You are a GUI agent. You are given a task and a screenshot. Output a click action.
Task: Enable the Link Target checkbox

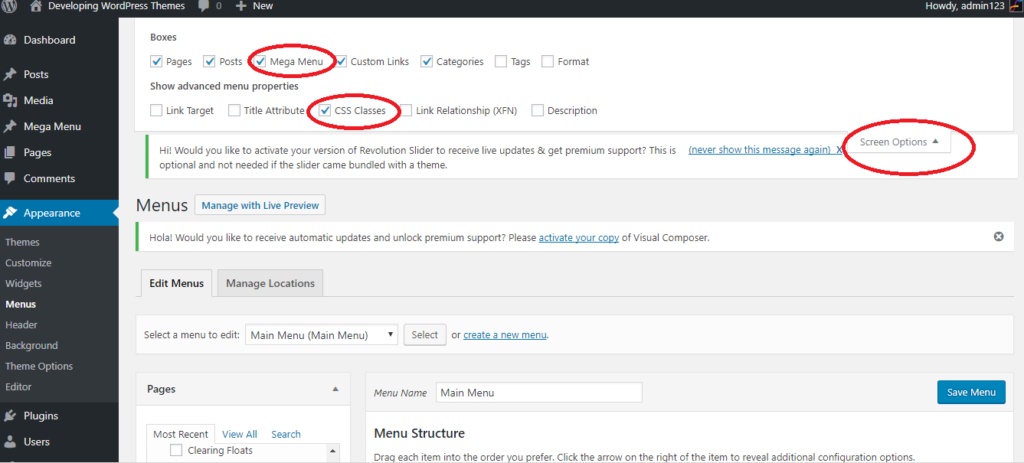(156, 111)
